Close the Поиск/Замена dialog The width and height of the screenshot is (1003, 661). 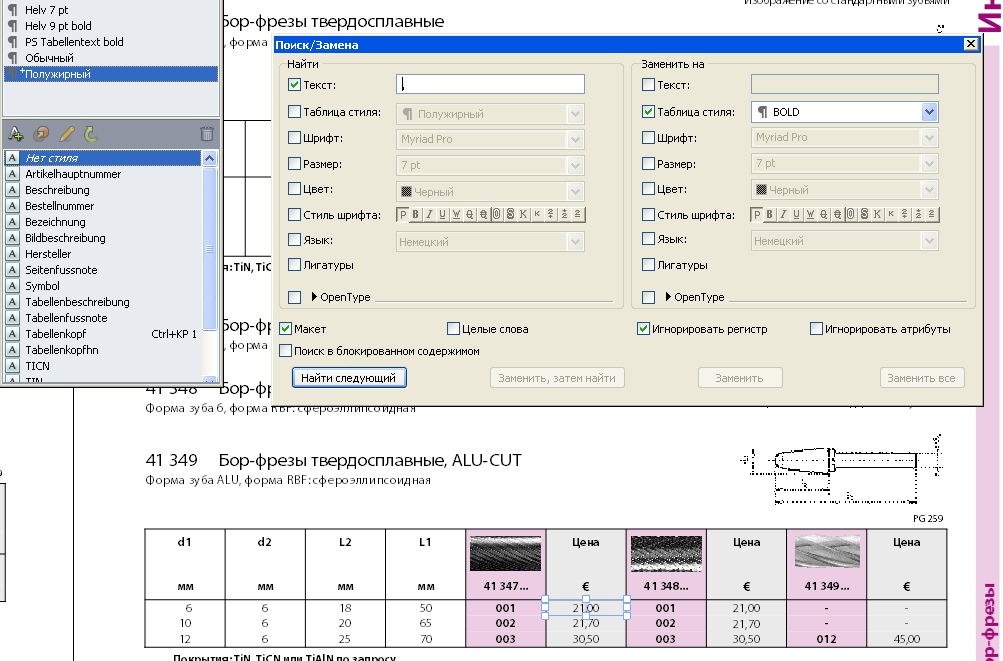970,44
